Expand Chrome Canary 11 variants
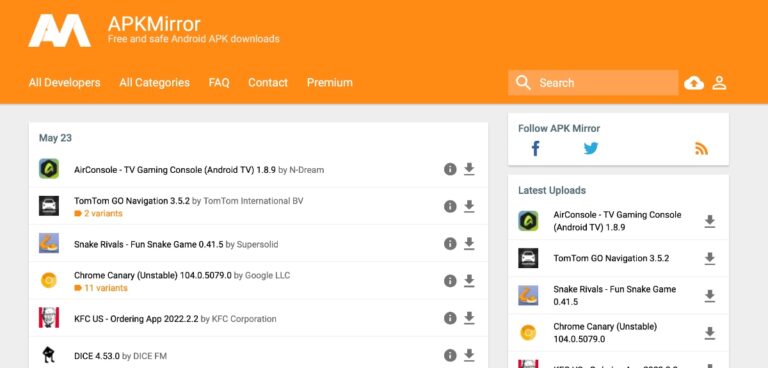Viewport: 768px width, 368px height. click(x=101, y=288)
